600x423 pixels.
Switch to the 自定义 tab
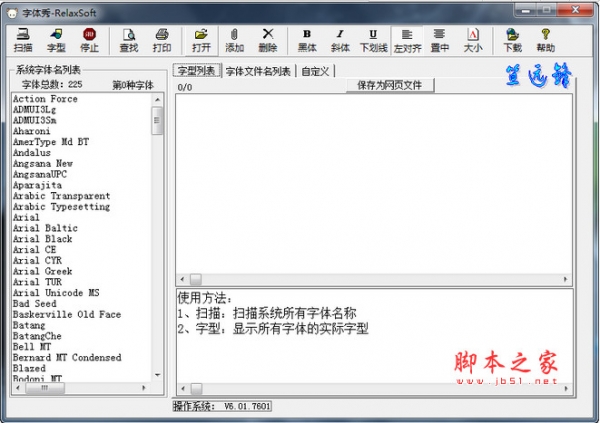pos(315,71)
